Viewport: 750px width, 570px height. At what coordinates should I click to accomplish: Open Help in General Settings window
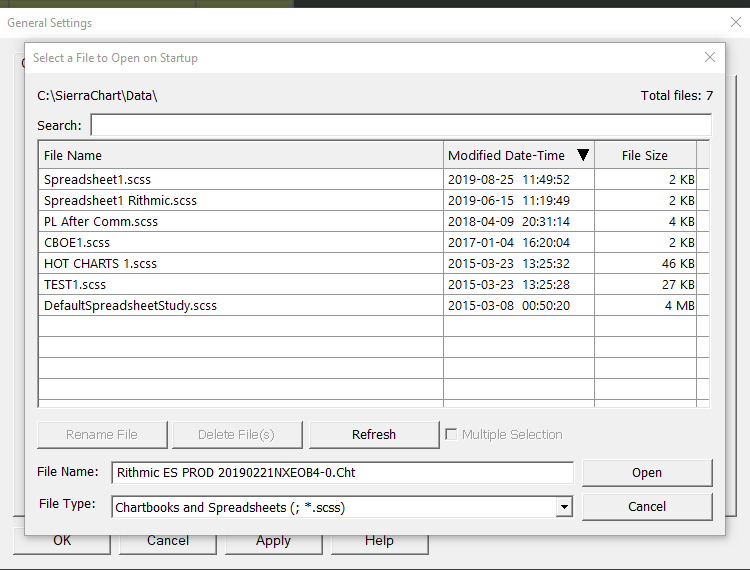pyautogui.click(x=380, y=544)
